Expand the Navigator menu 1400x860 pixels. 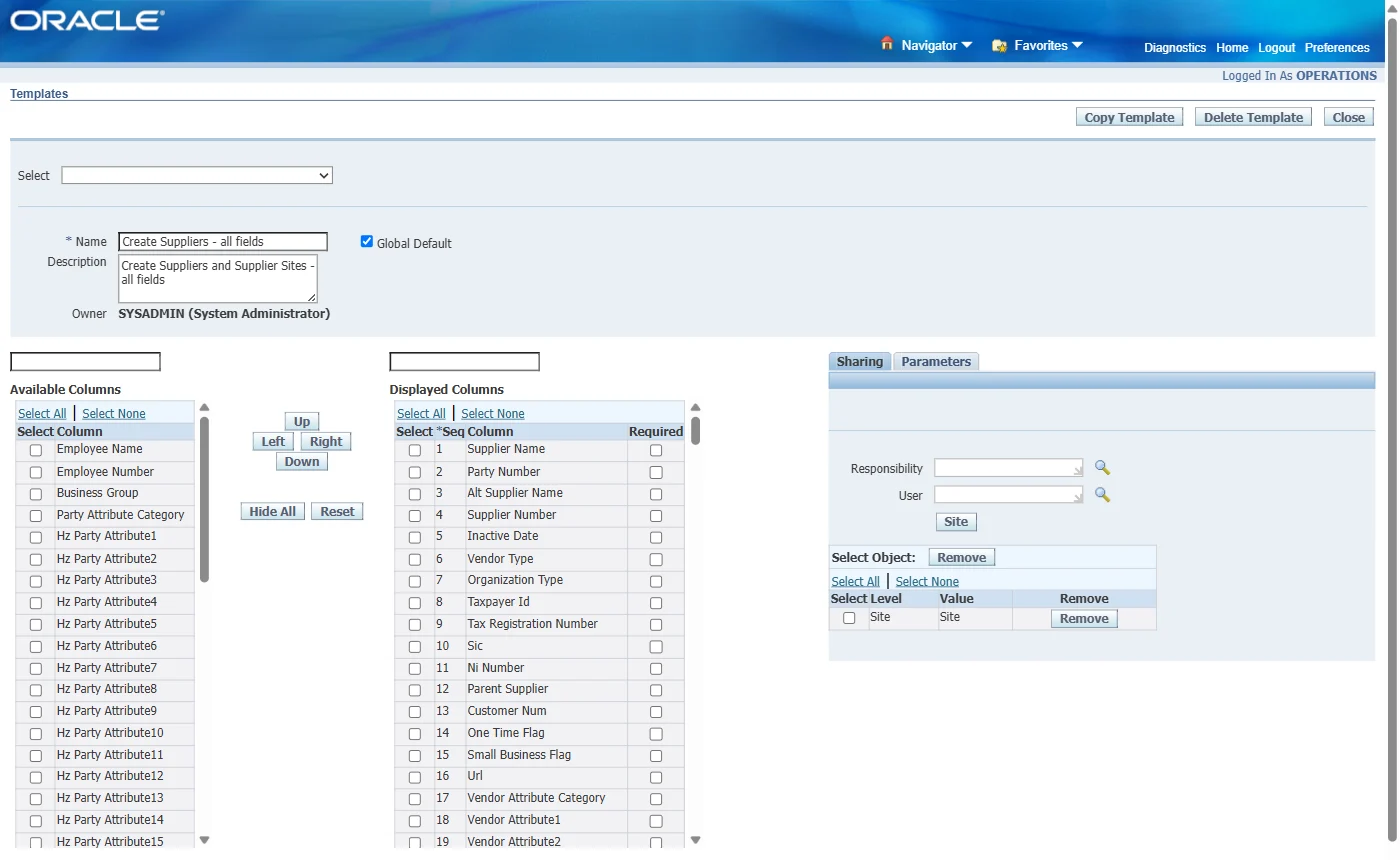[x=936, y=45]
